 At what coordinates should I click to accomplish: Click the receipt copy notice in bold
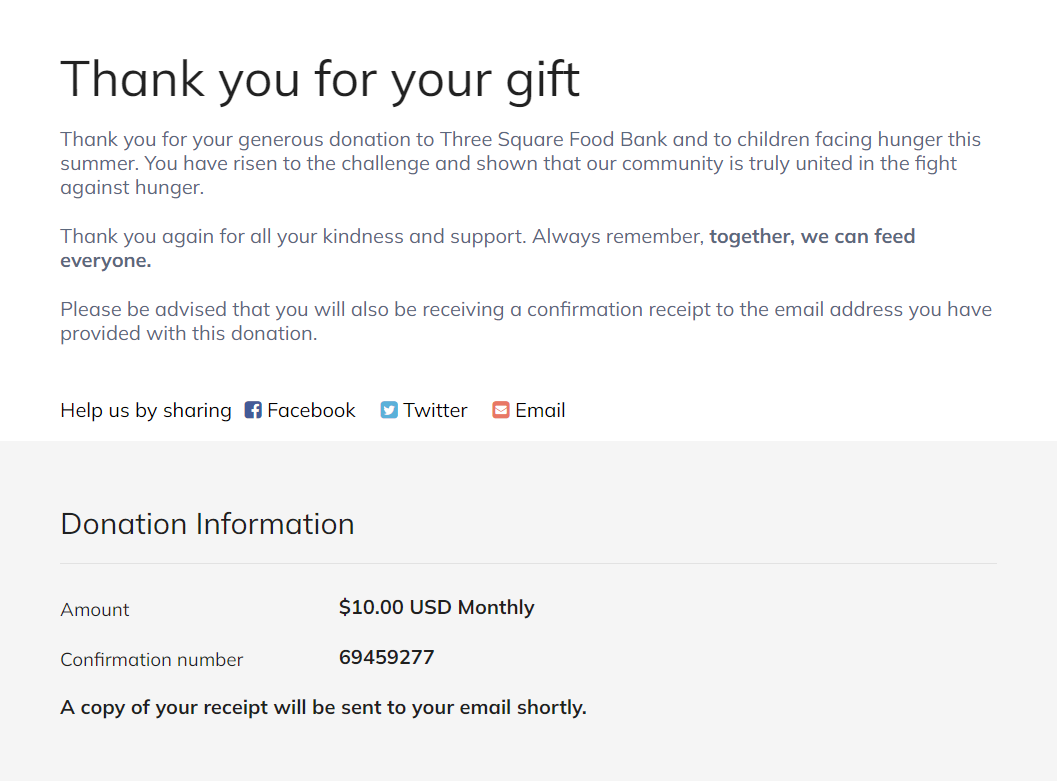pyautogui.click(x=323, y=707)
